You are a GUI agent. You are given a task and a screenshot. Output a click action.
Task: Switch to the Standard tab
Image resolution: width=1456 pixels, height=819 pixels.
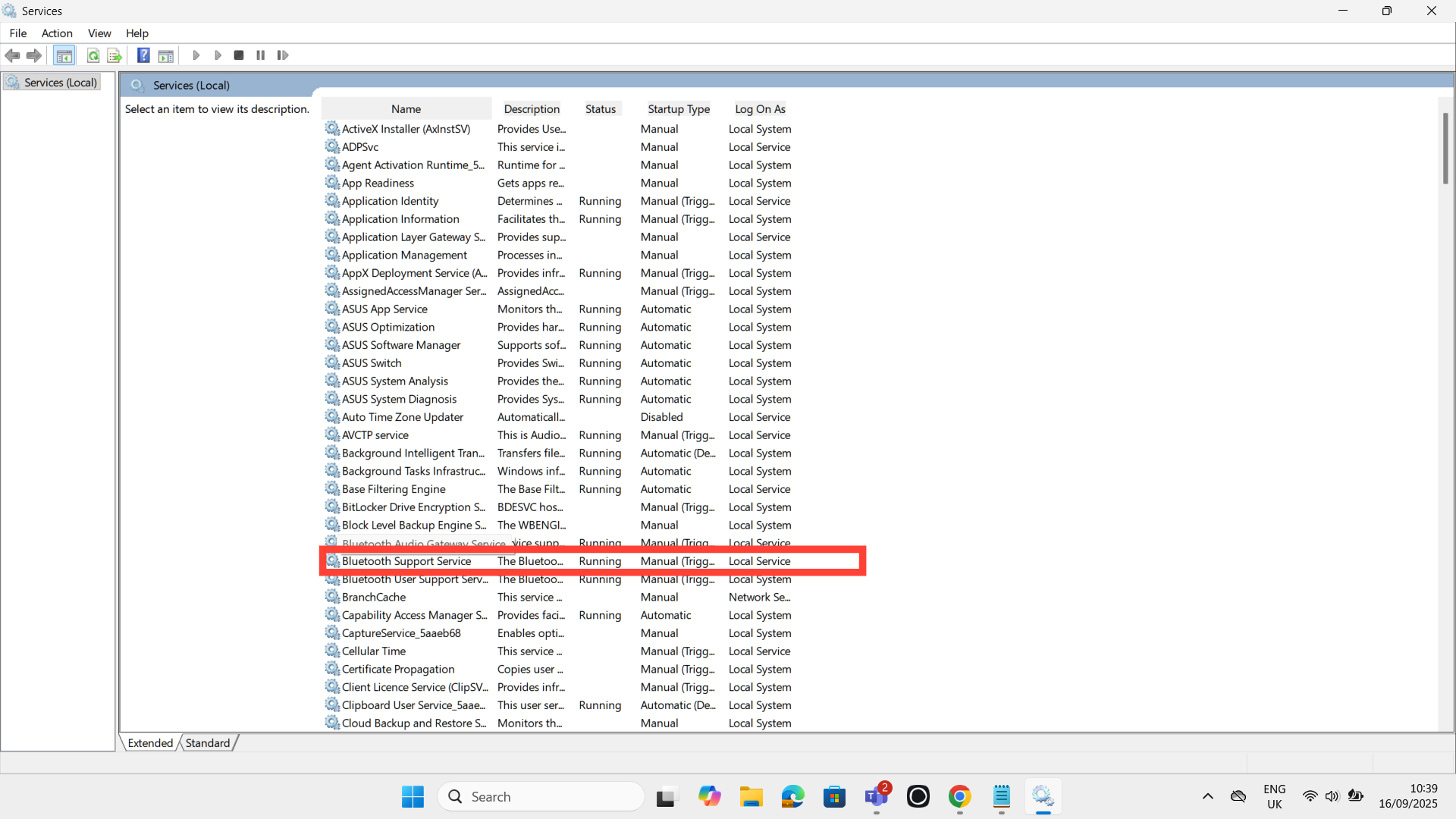click(207, 743)
